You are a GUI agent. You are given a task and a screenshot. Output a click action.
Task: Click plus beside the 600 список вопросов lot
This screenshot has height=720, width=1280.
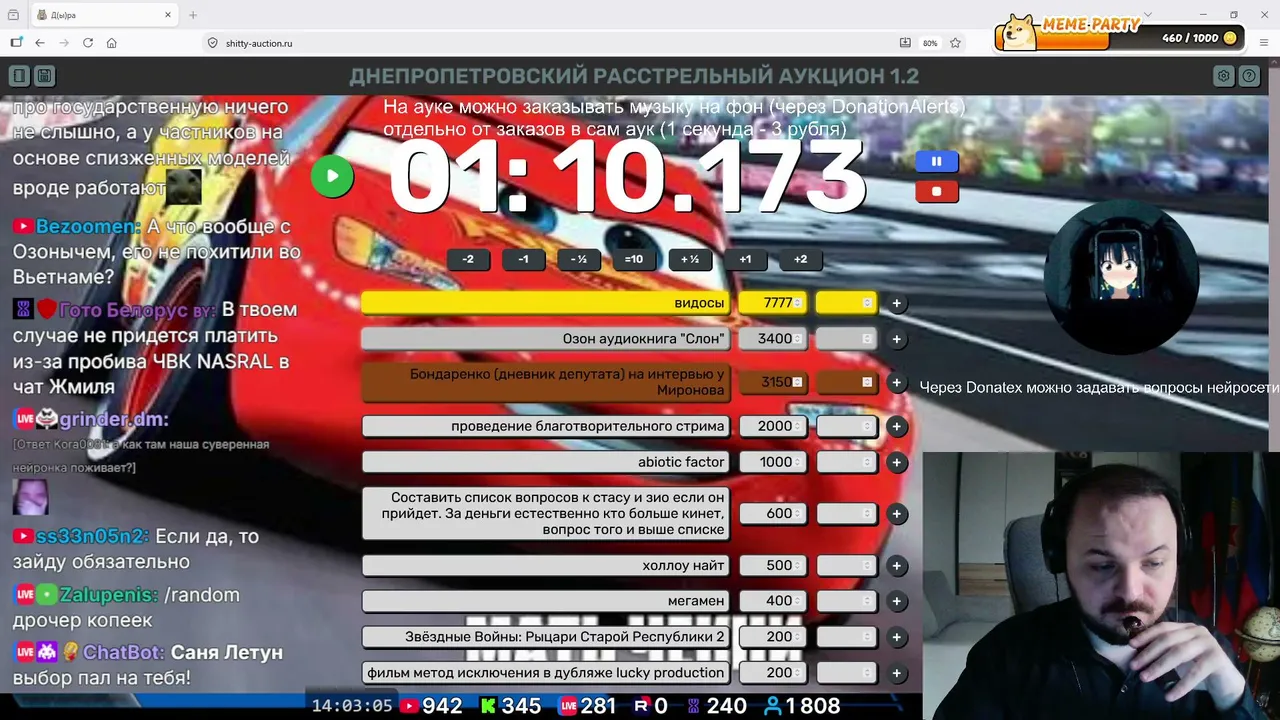pos(896,514)
